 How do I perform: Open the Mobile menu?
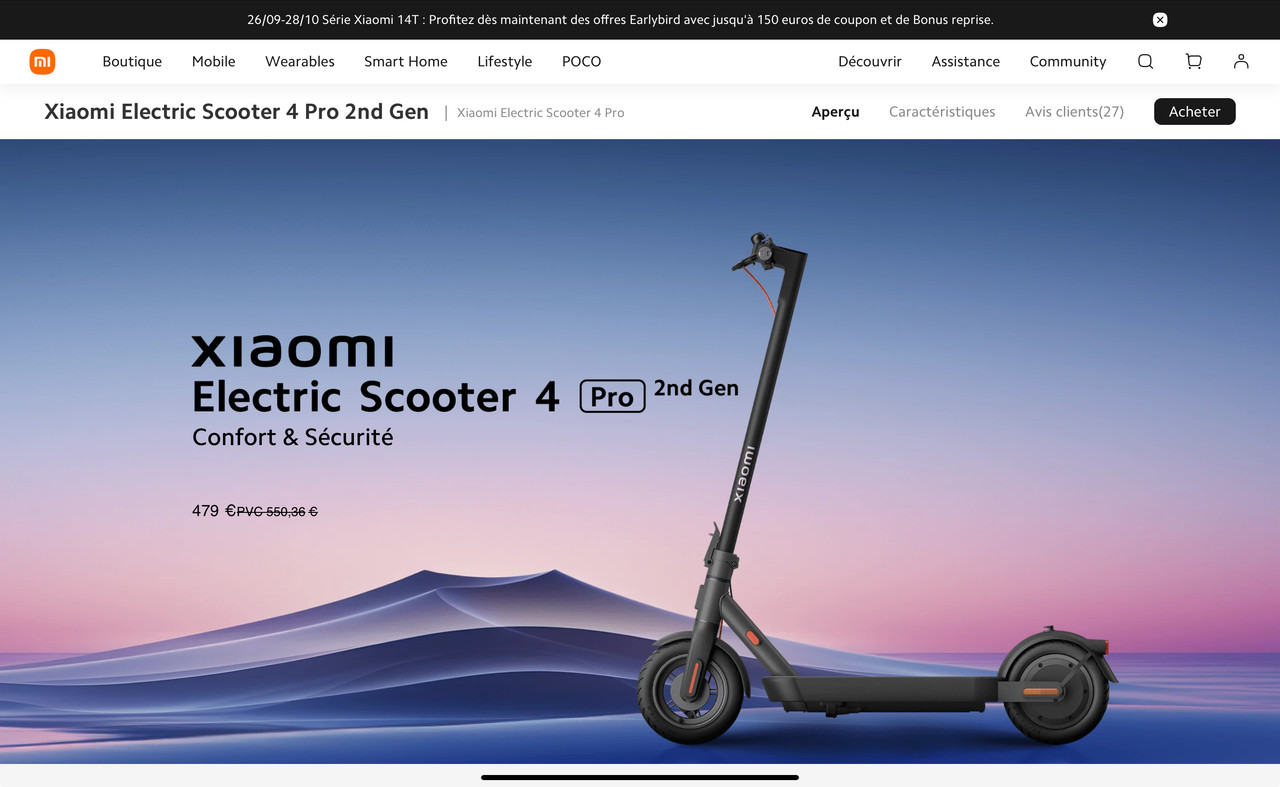pyautogui.click(x=214, y=62)
